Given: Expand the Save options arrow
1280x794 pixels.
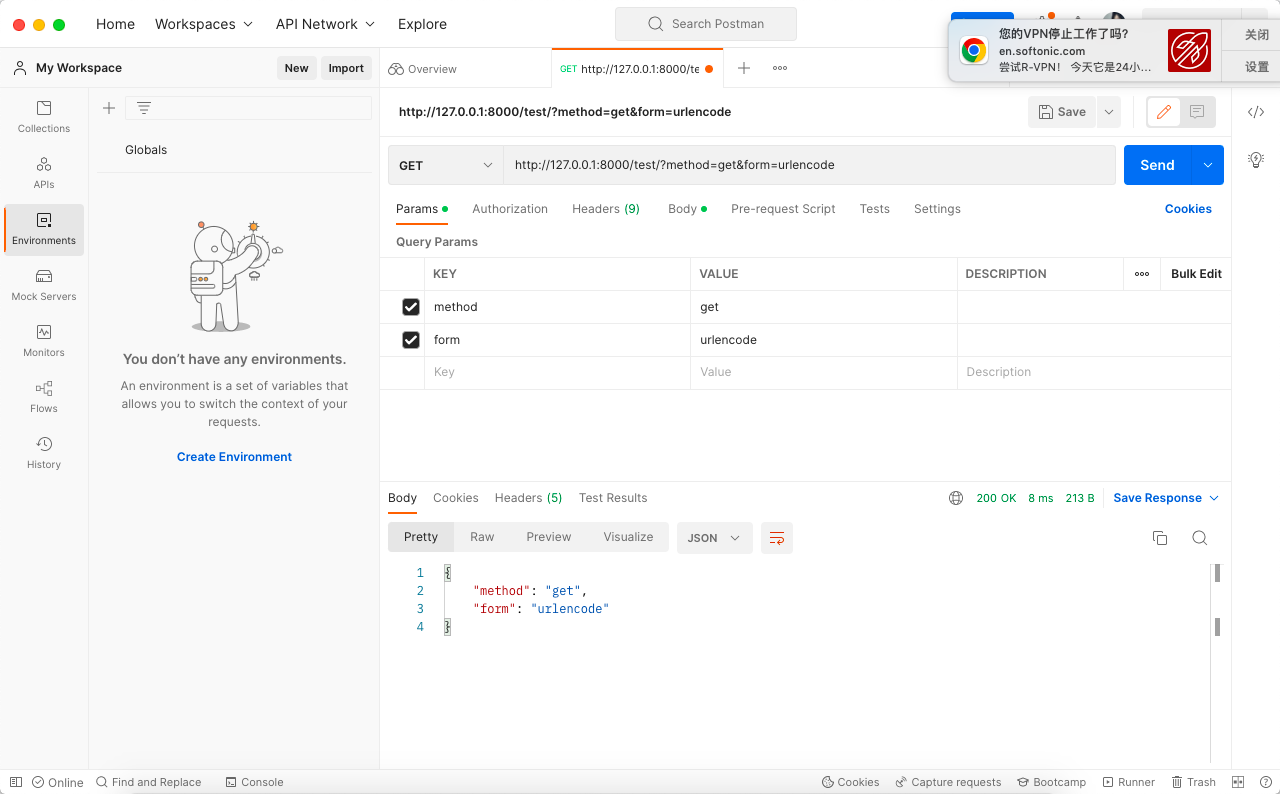Looking at the screenshot, I should [1109, 112].
